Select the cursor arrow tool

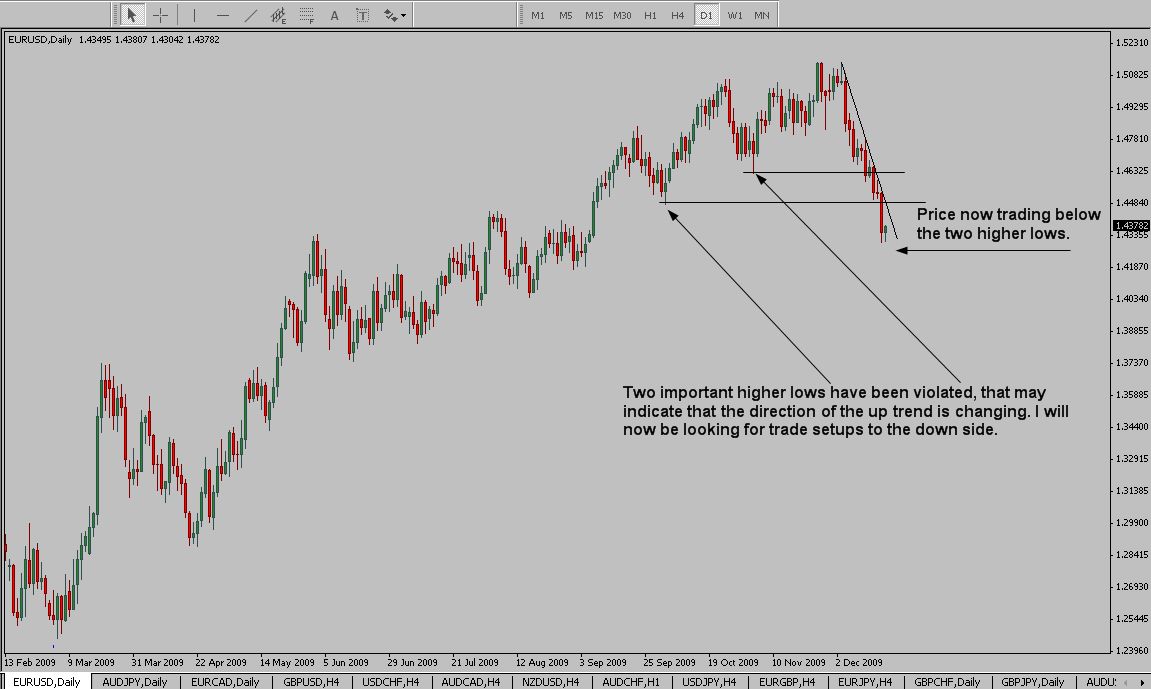pyautogui.click(x=131, y=15)
